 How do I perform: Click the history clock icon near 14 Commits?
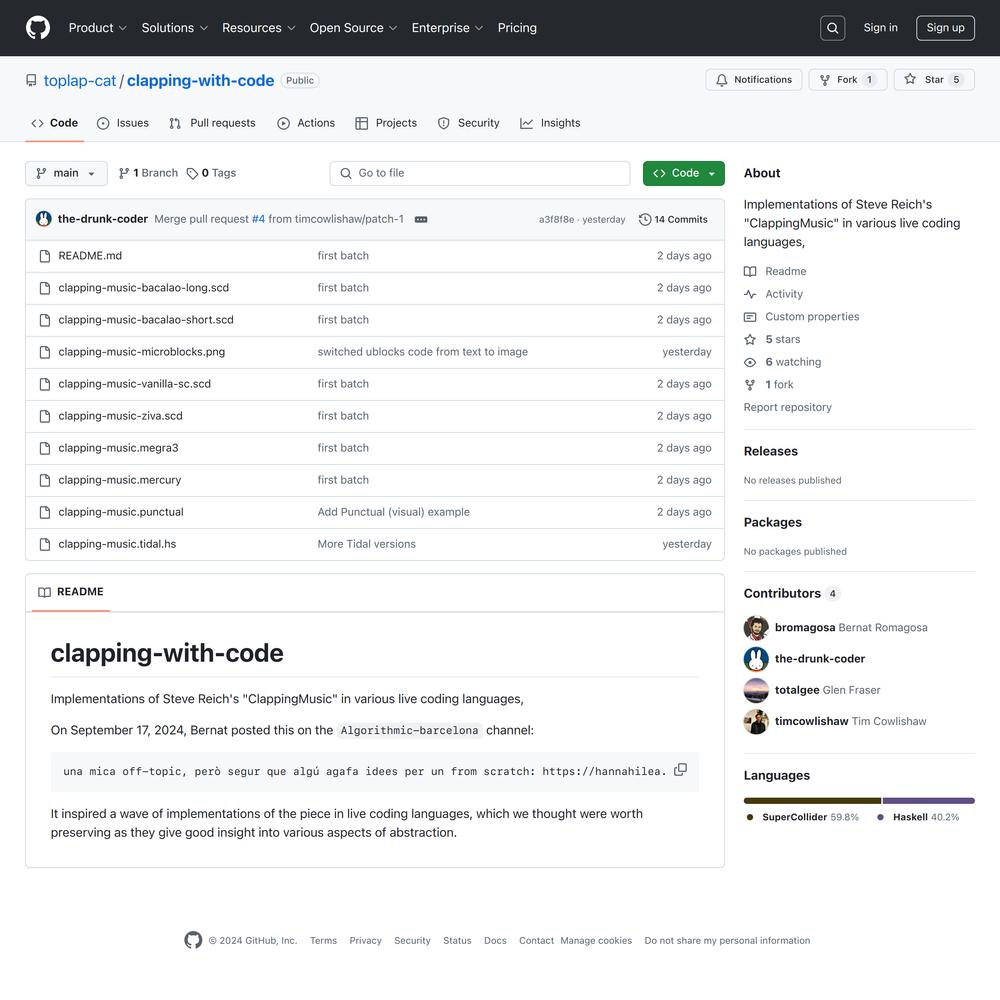645,219
